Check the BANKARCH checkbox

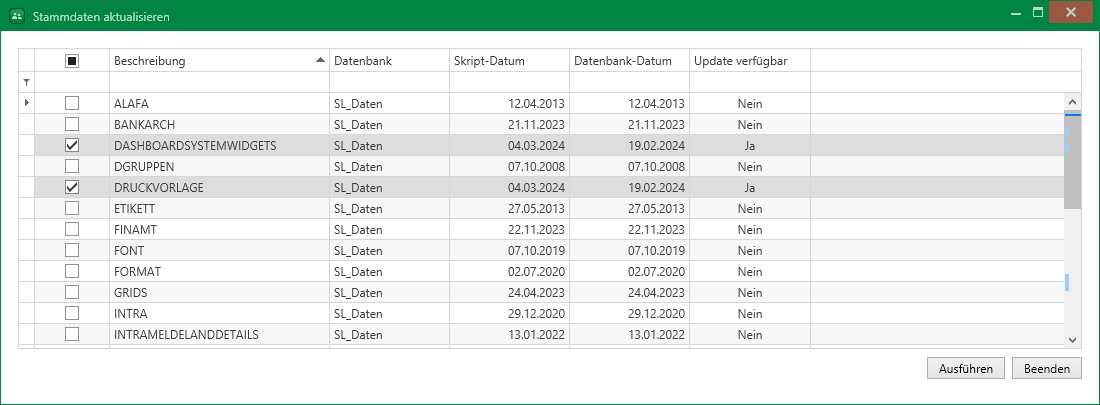click(x=72, y=124)
